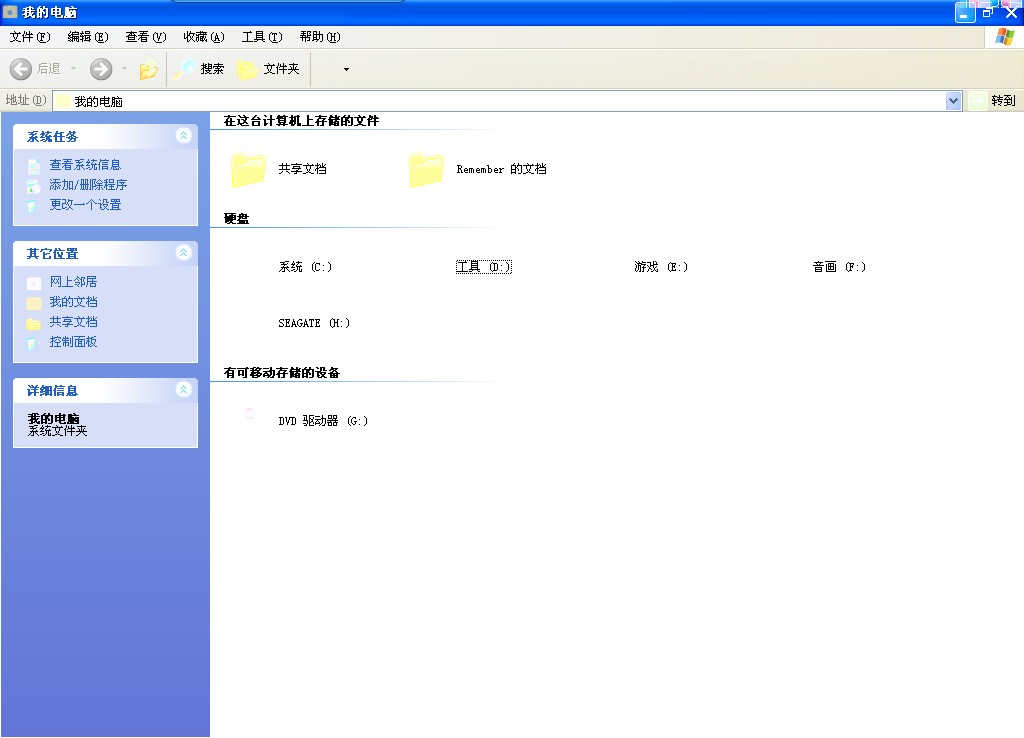Click the 更改一个设置 link
Viewport: 1024px width, 738px height.
(x=85, y=205)
